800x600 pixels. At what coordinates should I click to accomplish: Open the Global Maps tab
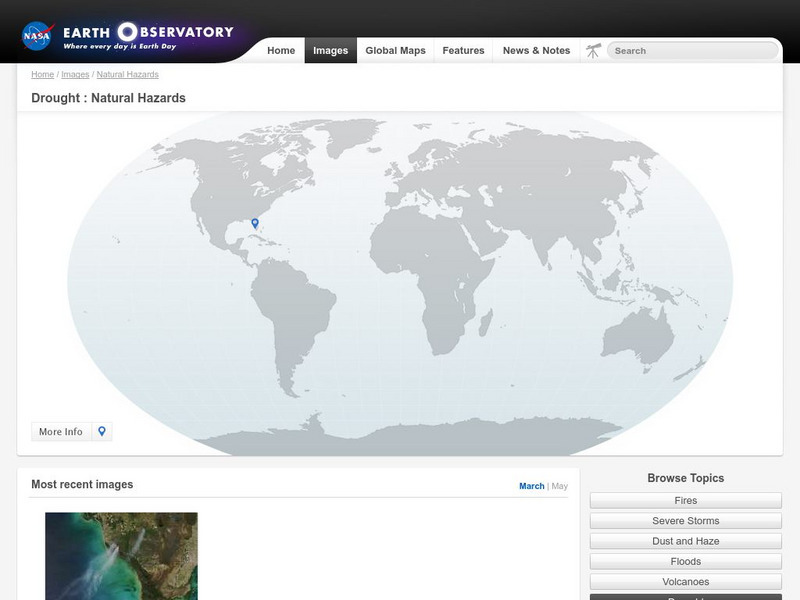pos(396,49)
